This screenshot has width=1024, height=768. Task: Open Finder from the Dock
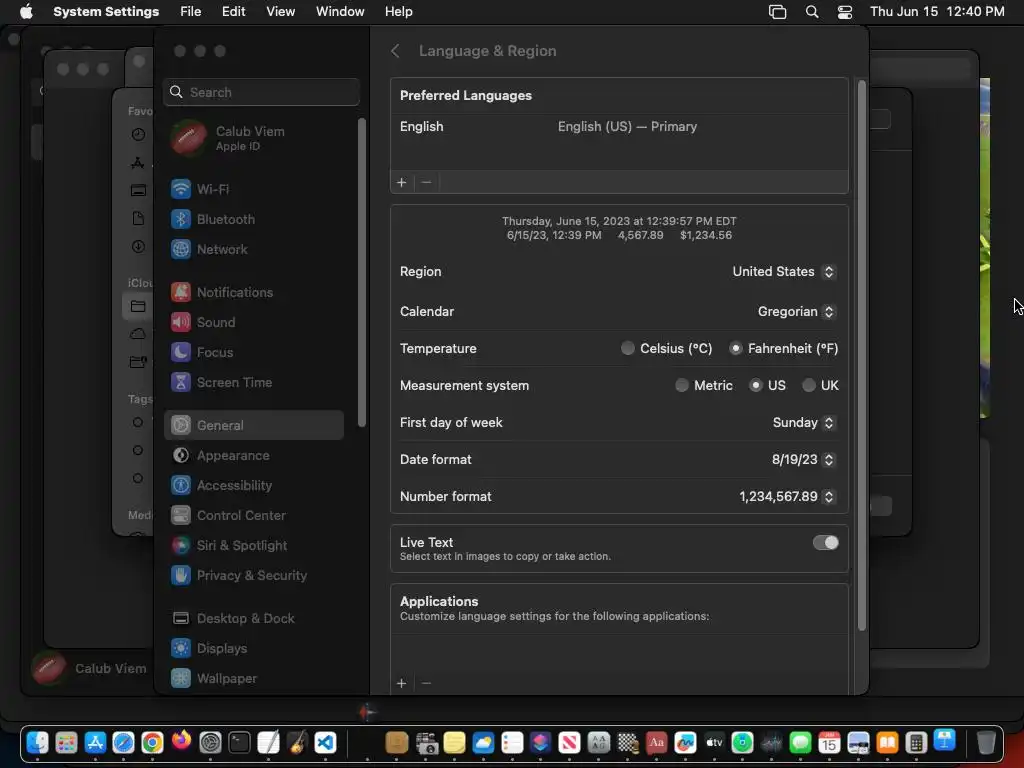point(37,743)
